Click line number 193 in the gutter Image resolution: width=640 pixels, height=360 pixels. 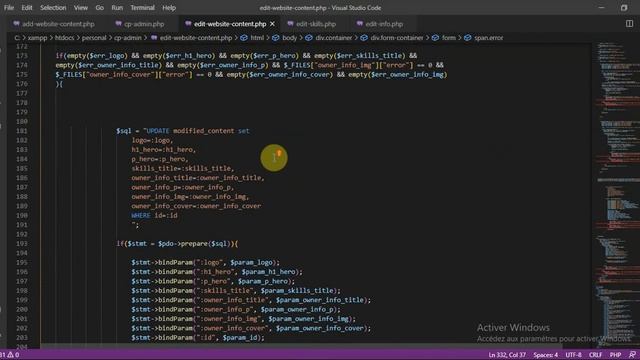pos(22,244)
